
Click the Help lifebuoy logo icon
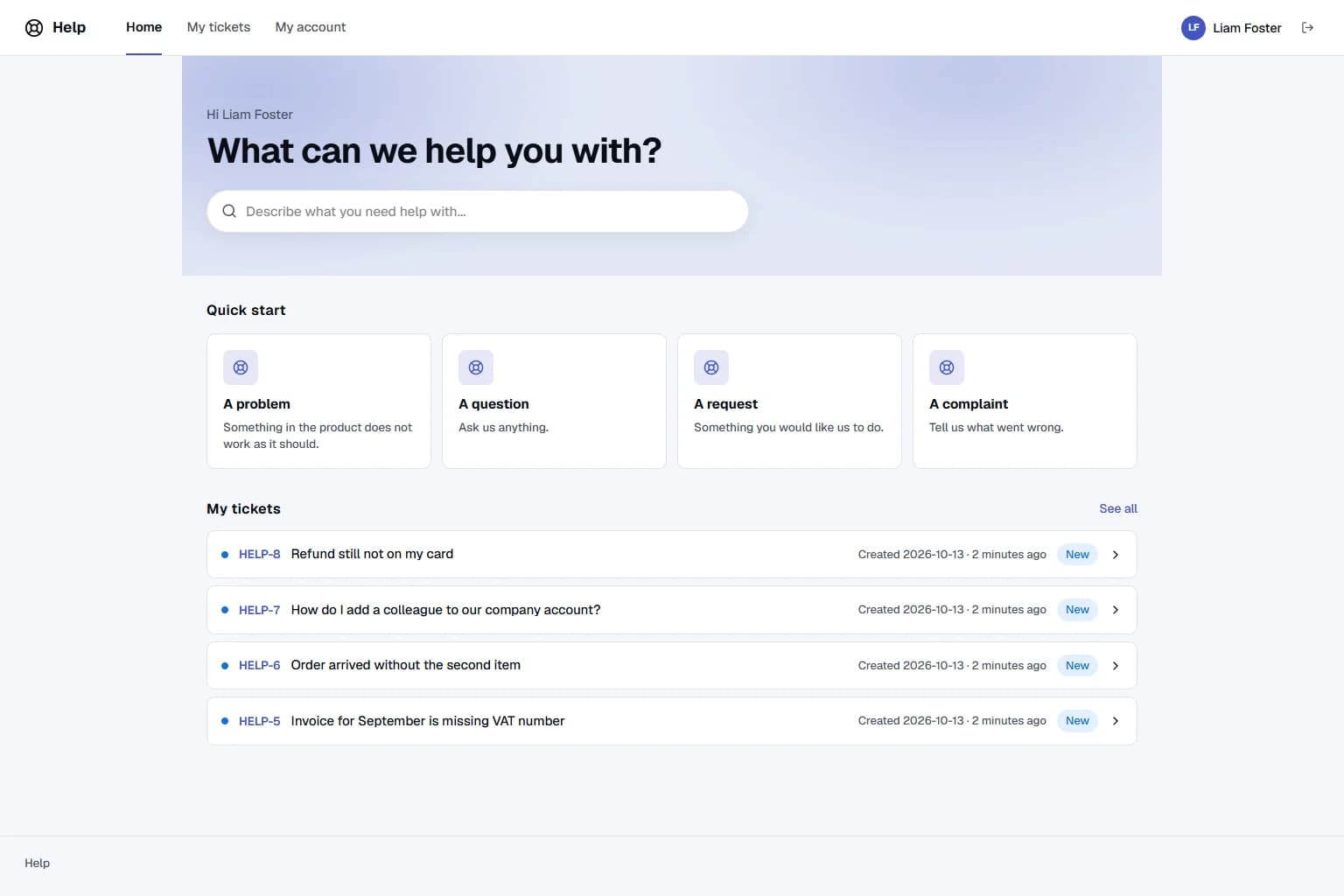[x=34, y=27]
